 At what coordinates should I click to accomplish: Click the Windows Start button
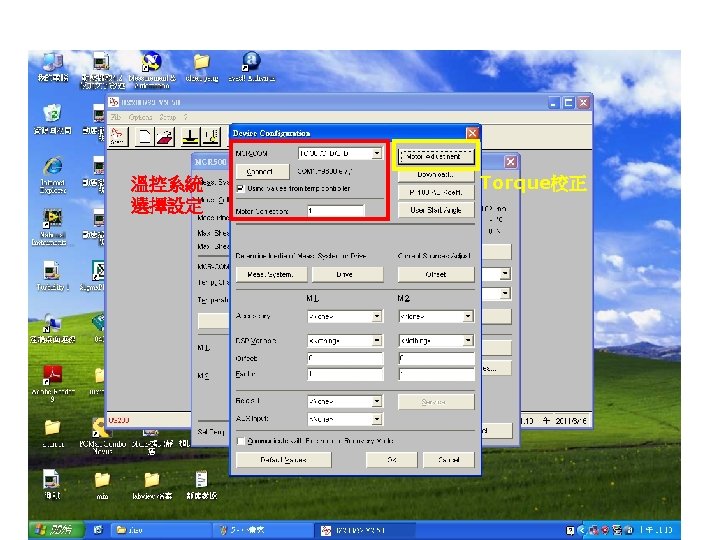56,530
